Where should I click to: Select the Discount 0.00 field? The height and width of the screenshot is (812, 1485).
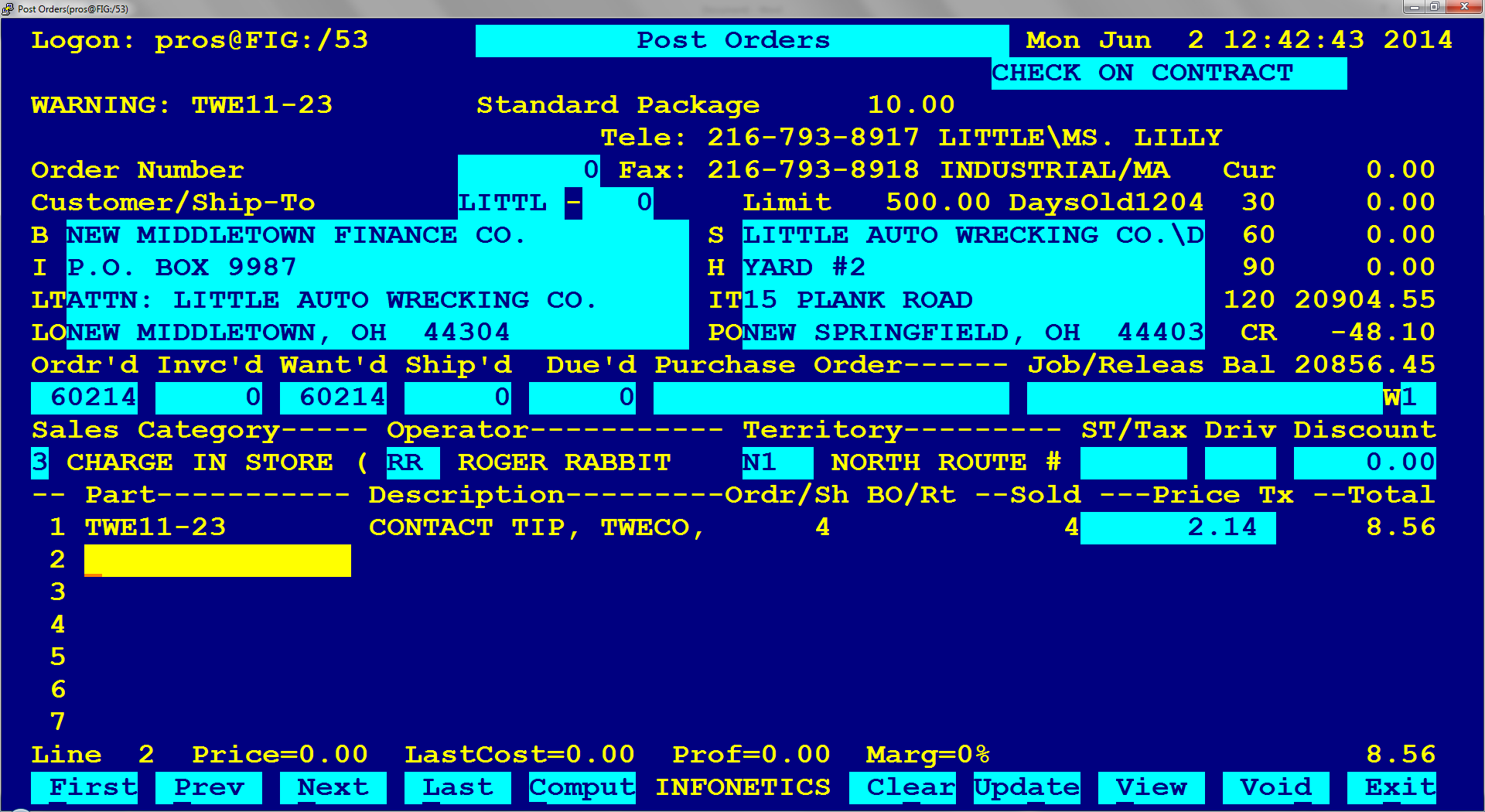pyautogui.click(x=1364, y=462)
